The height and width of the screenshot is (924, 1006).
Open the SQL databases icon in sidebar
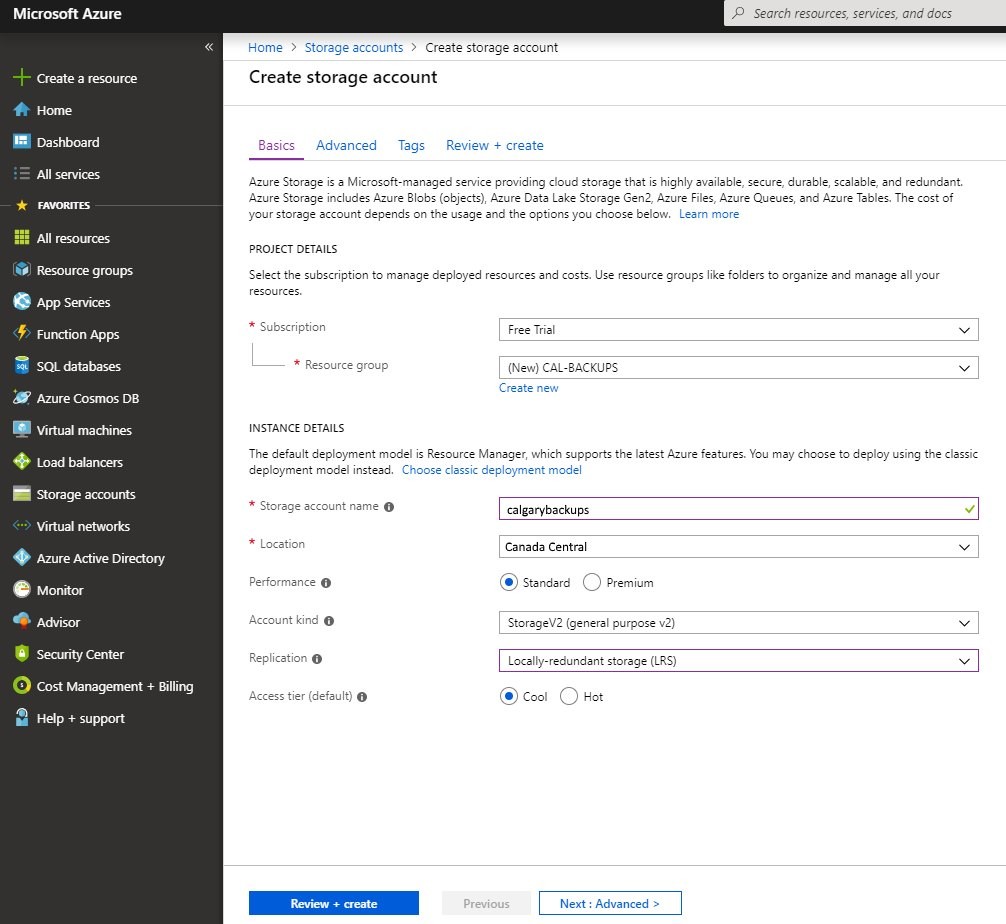[21, 366]
